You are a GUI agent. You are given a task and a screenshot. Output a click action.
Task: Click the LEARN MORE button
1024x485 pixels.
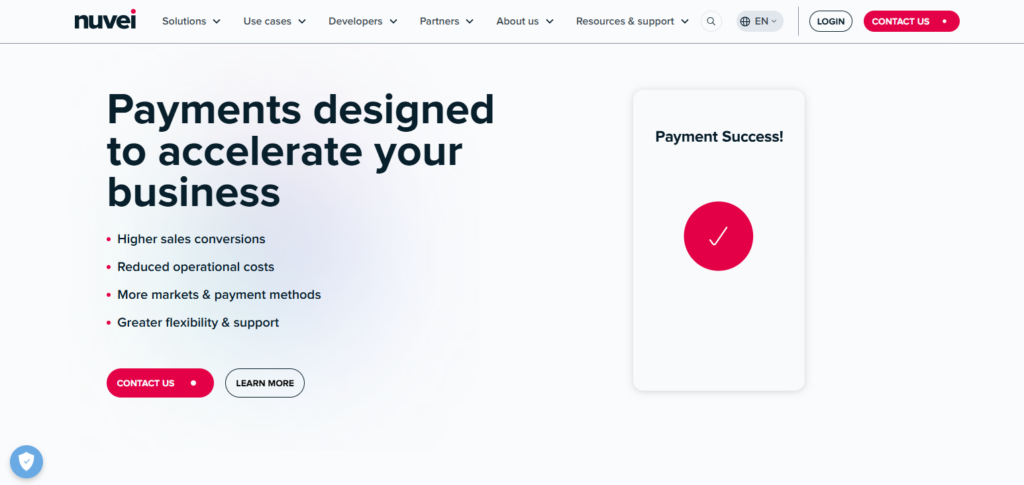point(265,383)
